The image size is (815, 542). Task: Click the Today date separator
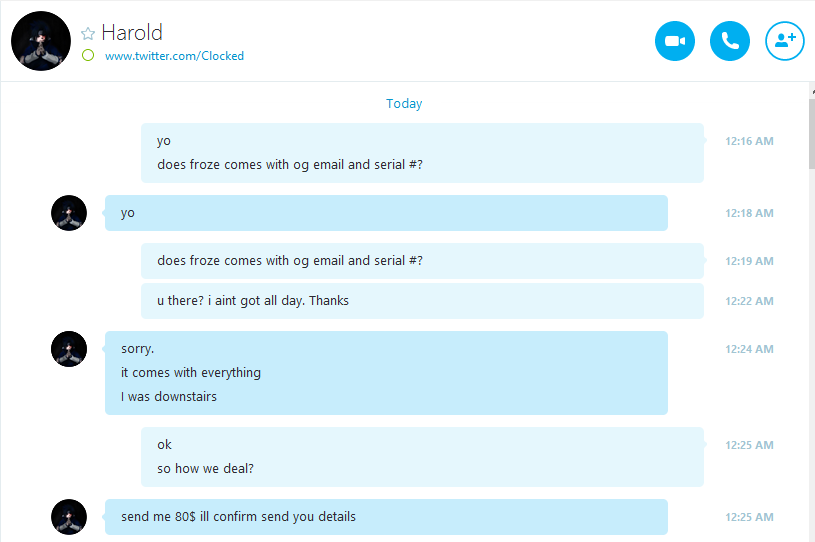point(404,103)
